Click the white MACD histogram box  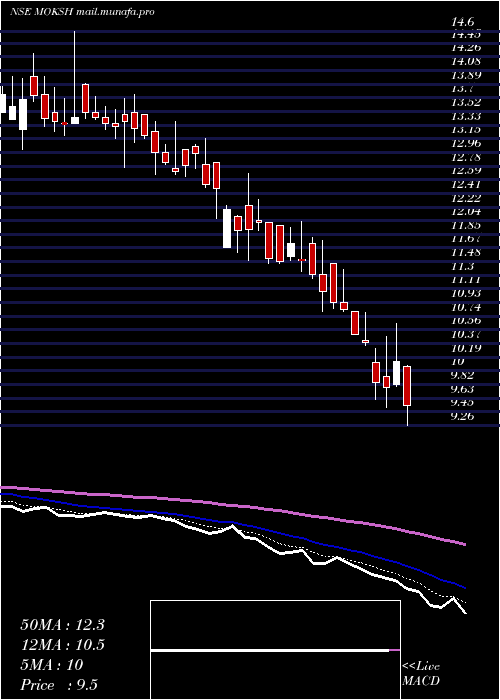pos(275,650)
